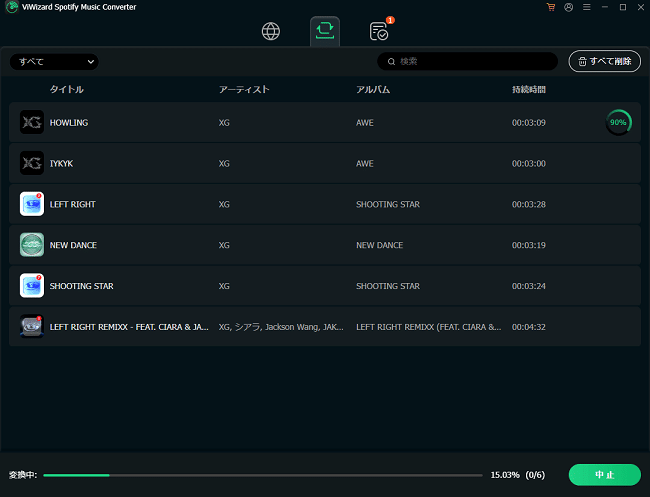Click the SHOOTING STAR track thumbnail
Viewport: 650px width, 497px height.
[x=32, y=286]
